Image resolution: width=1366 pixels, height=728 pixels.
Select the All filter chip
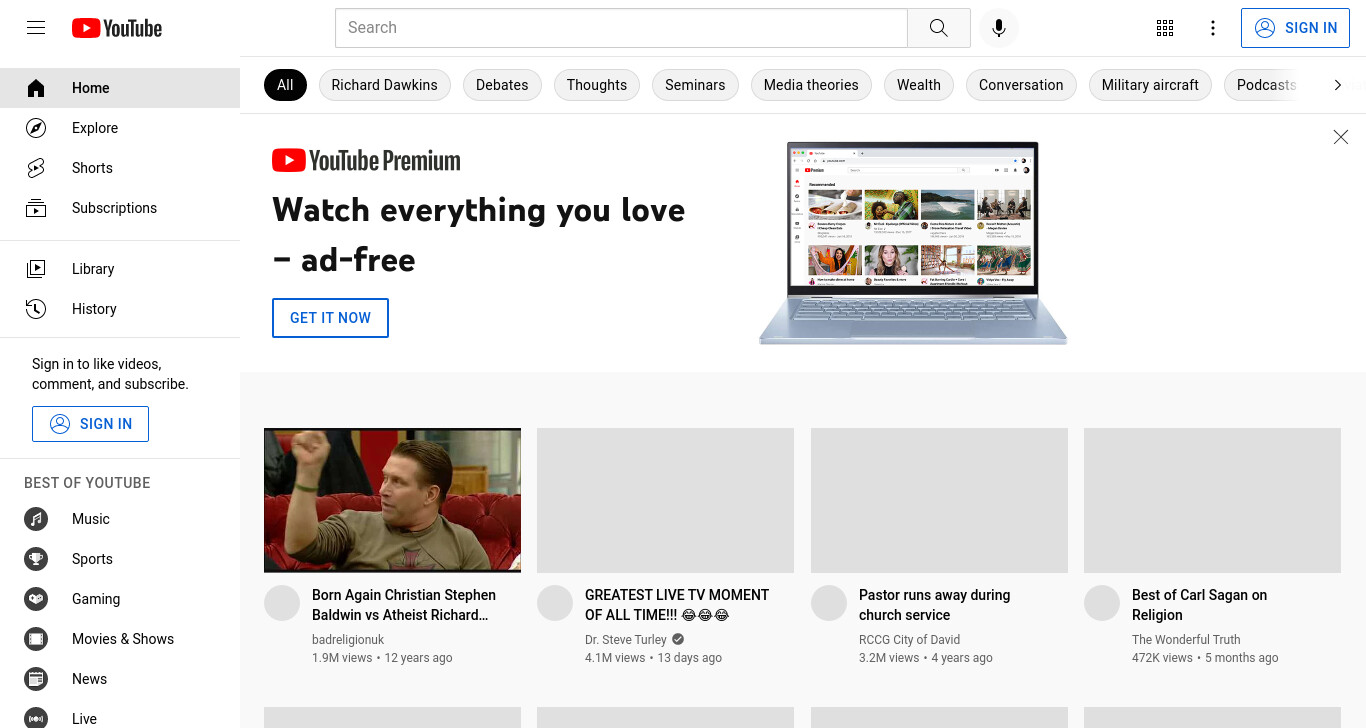coord(285,85)
